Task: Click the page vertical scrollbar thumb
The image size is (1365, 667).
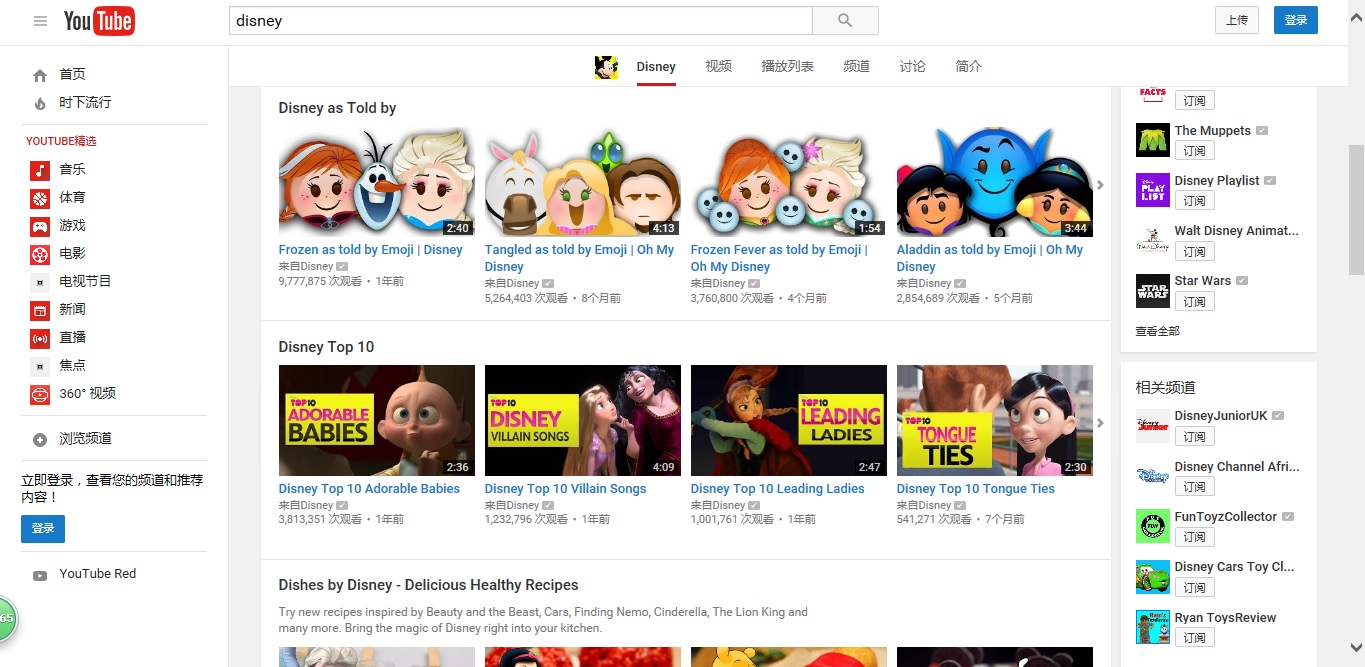Action: (1356, 209)
